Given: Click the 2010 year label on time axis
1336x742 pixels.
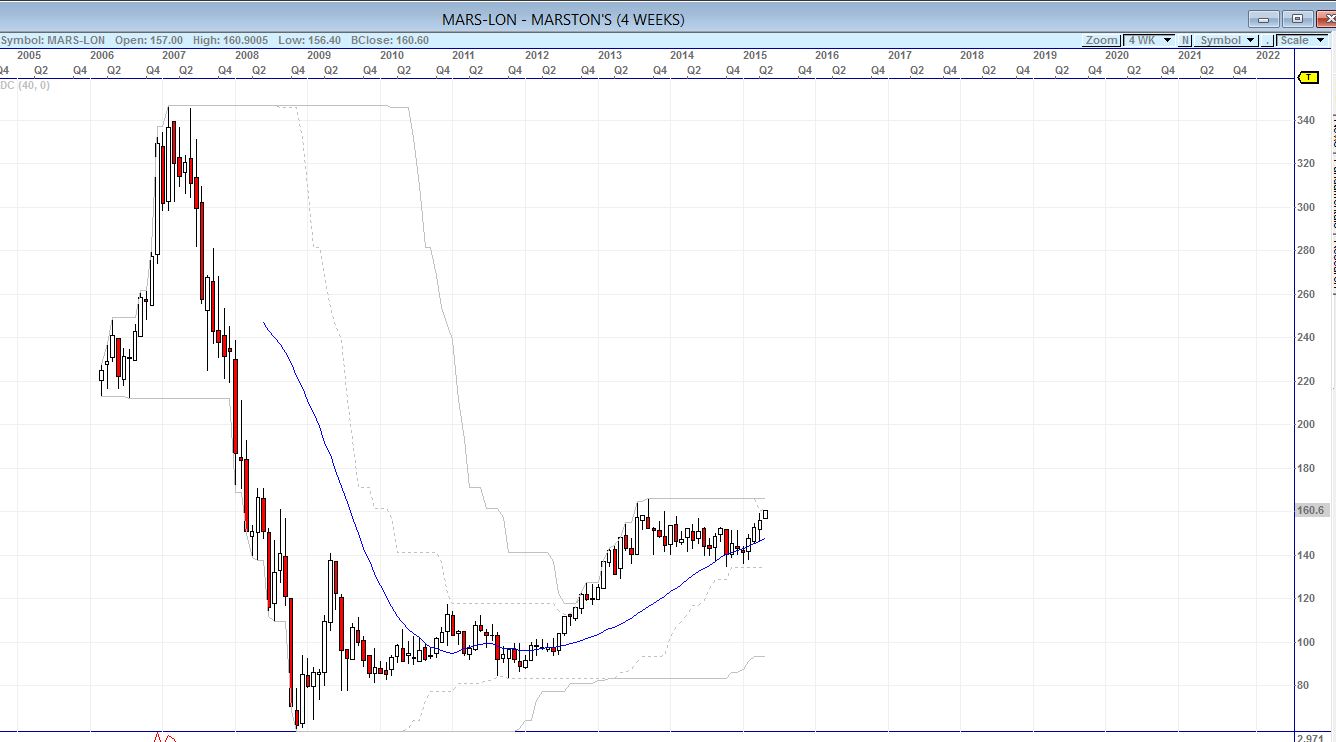Looking at the screenshot, I should [391, 56].
